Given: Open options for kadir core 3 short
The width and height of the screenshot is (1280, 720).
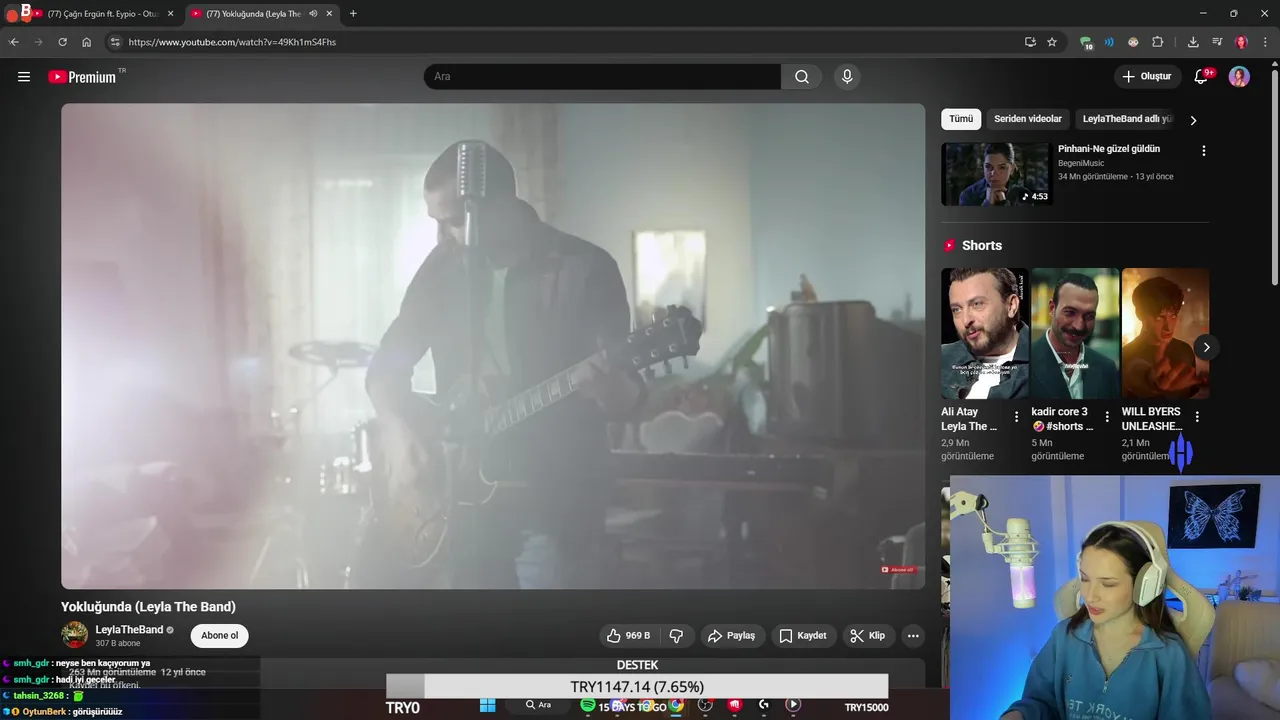Looking at the screenshot, I should 1106,417.
